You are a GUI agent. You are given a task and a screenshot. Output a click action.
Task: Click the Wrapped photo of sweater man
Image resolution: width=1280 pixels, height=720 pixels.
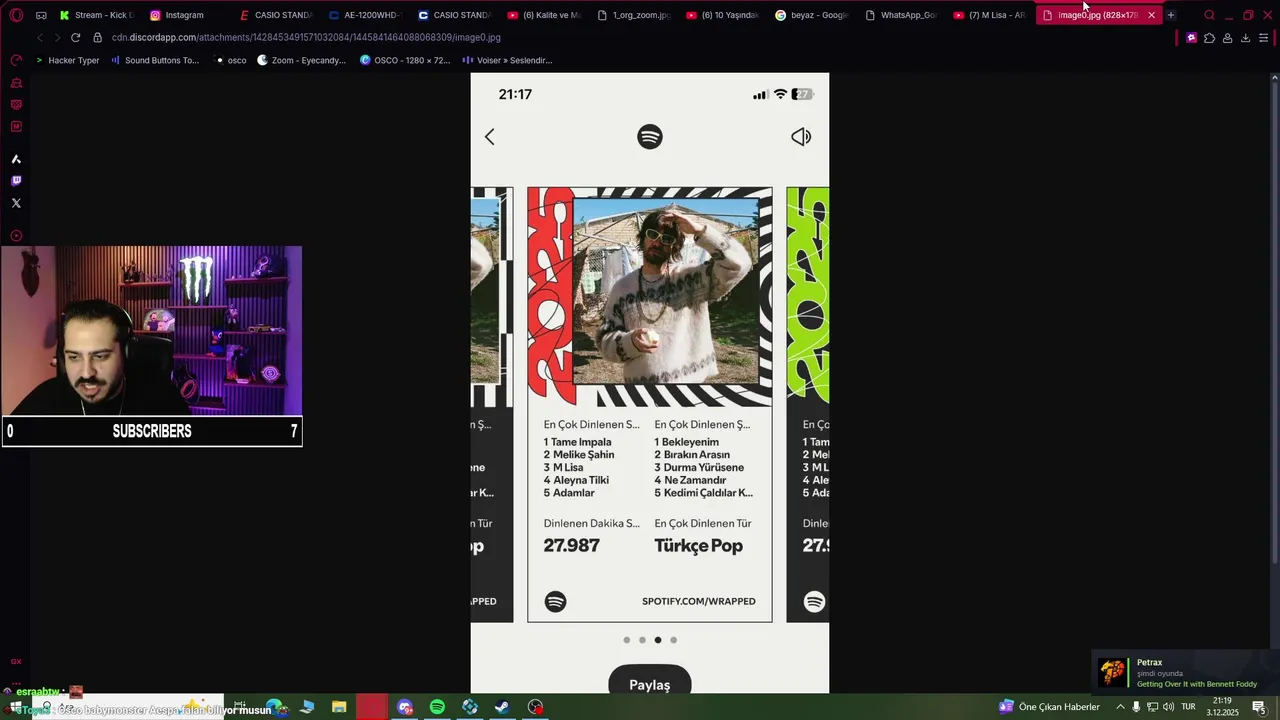tap(665, 291)
